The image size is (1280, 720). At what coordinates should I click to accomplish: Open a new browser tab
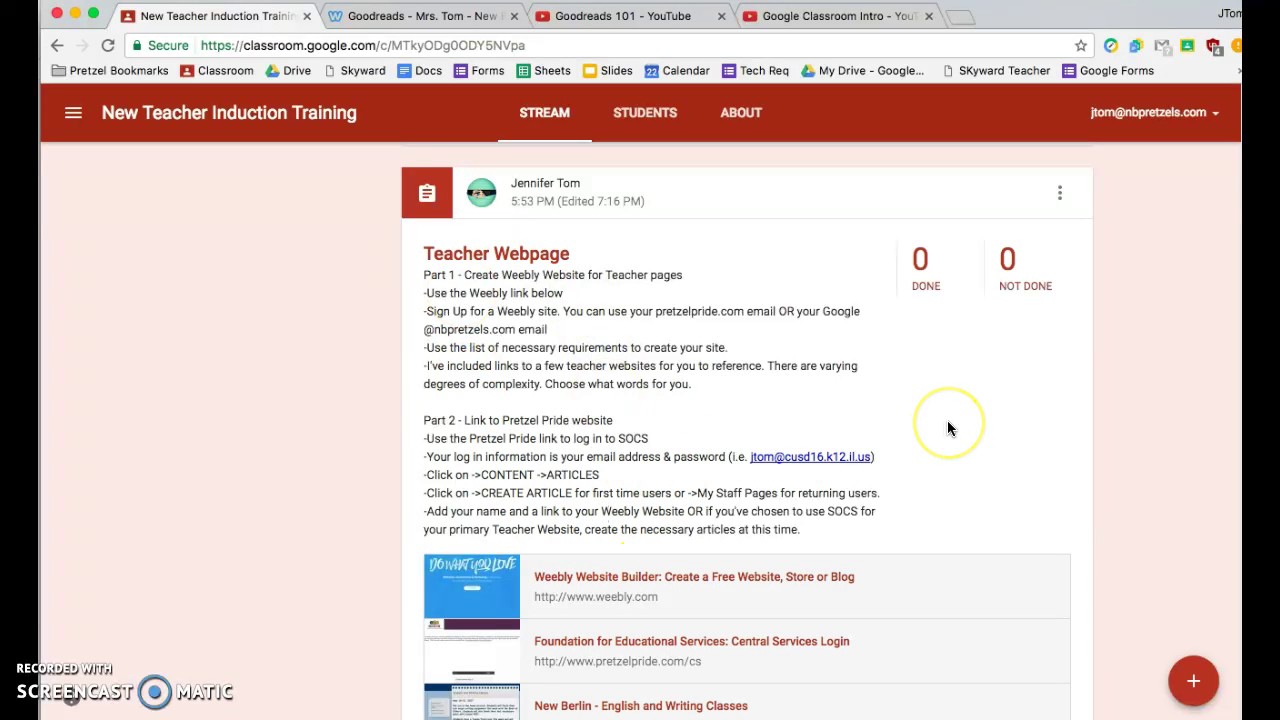pos(960,17)
